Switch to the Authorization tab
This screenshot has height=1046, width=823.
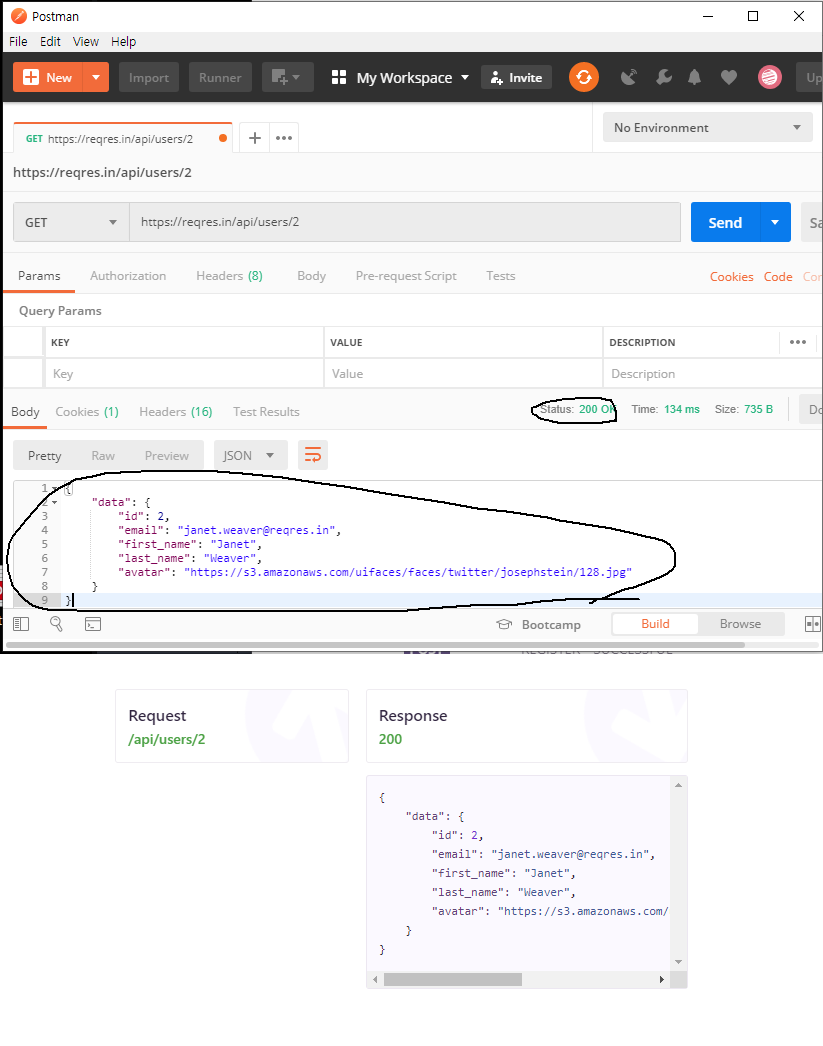point(128,276)
